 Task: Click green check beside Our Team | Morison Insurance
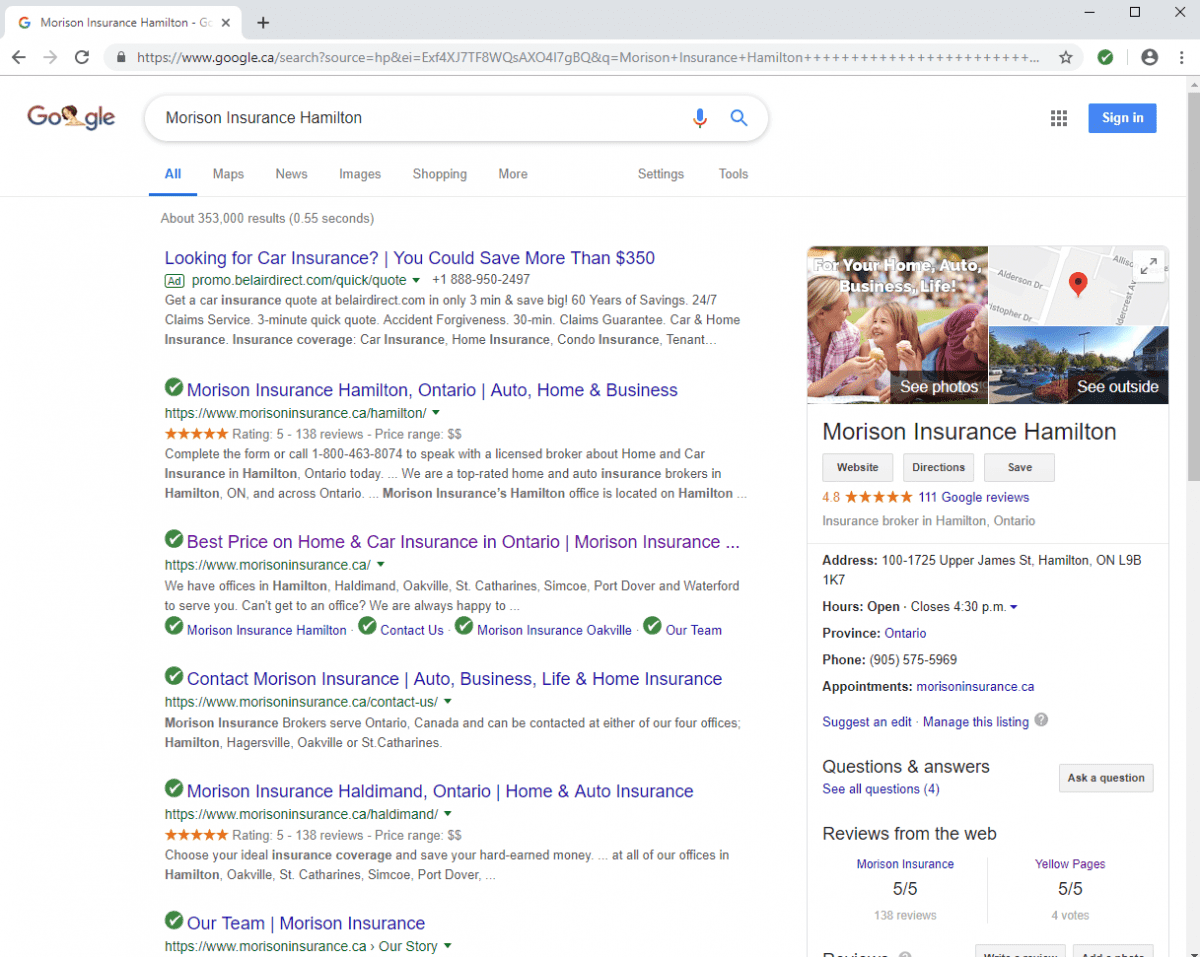(x=174, y=921)
